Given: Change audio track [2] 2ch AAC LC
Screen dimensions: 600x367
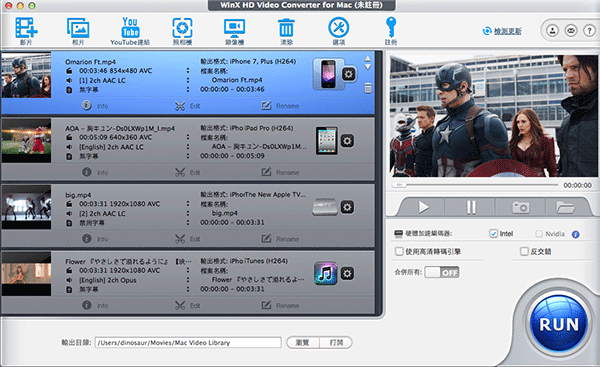Looking at the screenshot, I should 188,214.
